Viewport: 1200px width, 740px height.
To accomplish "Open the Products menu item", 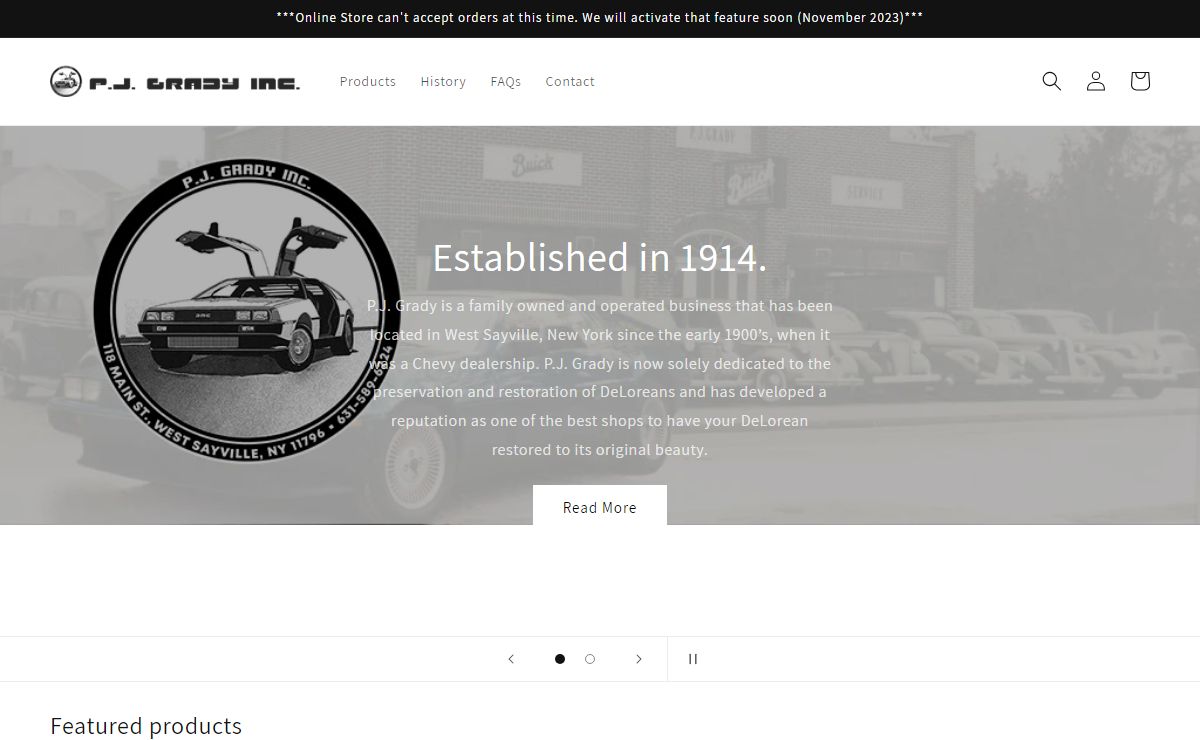I will [368, 82].
